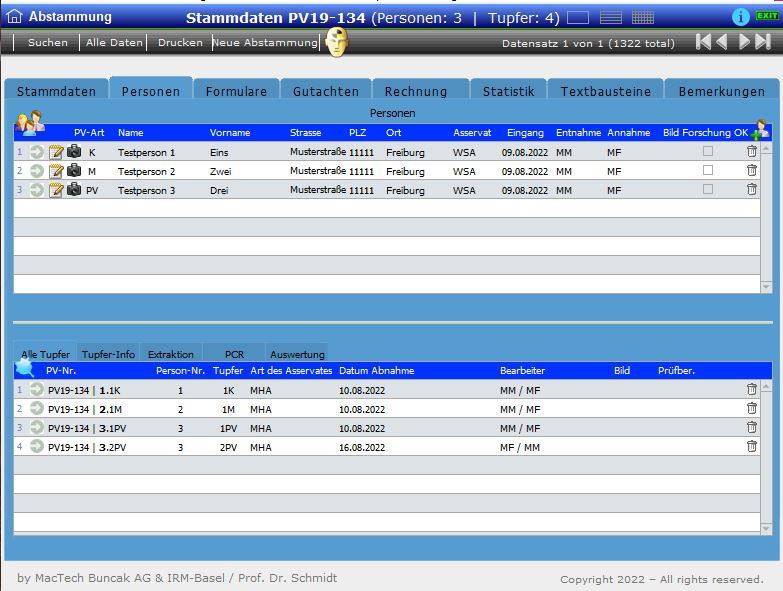Image resolution: width=783 pixels, height=591 pixels.
Task: Delete swab 2.1M with trash icon
Action: [752, 408]
